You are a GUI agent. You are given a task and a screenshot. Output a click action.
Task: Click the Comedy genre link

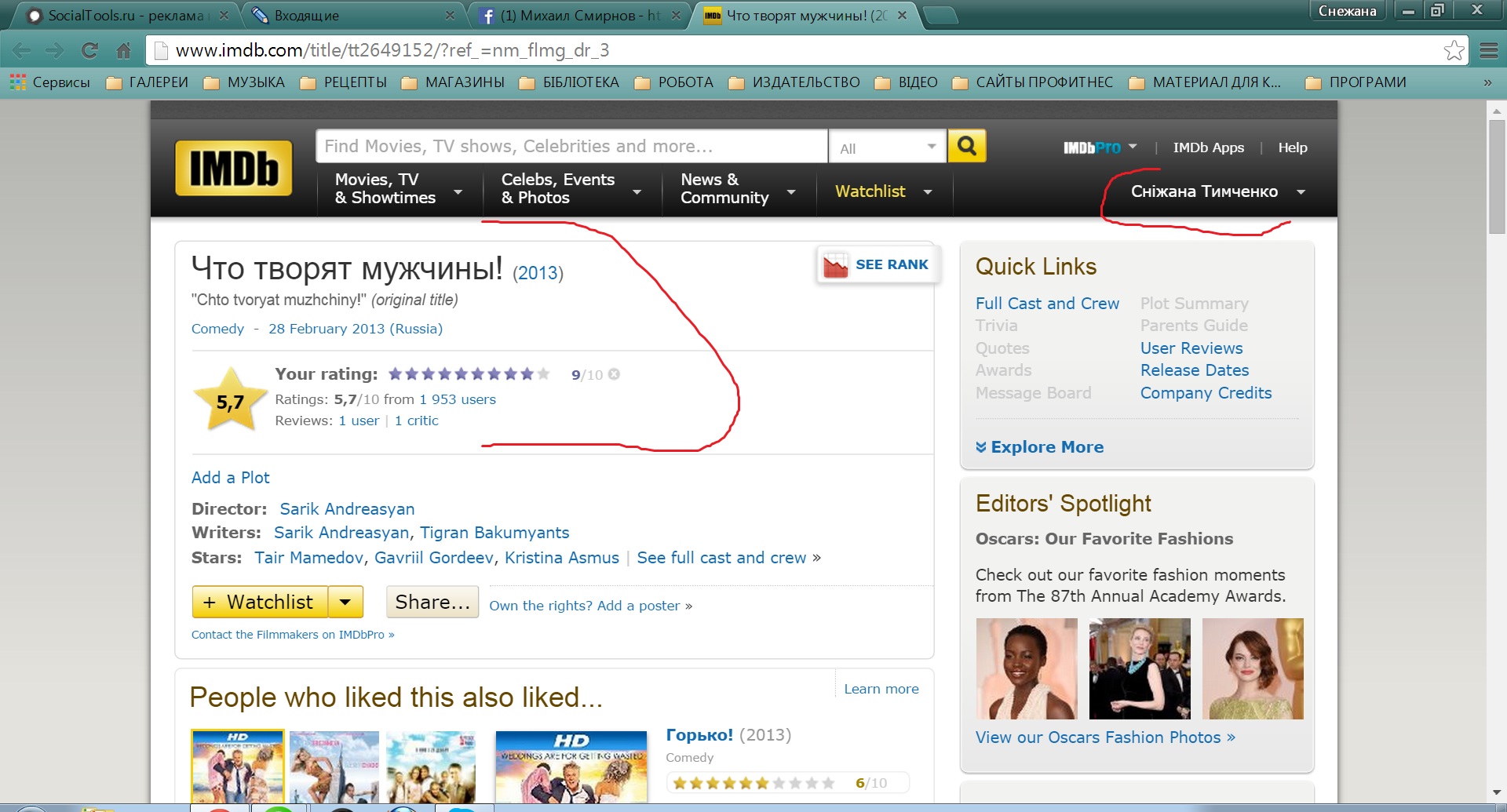tap(217, 329)
